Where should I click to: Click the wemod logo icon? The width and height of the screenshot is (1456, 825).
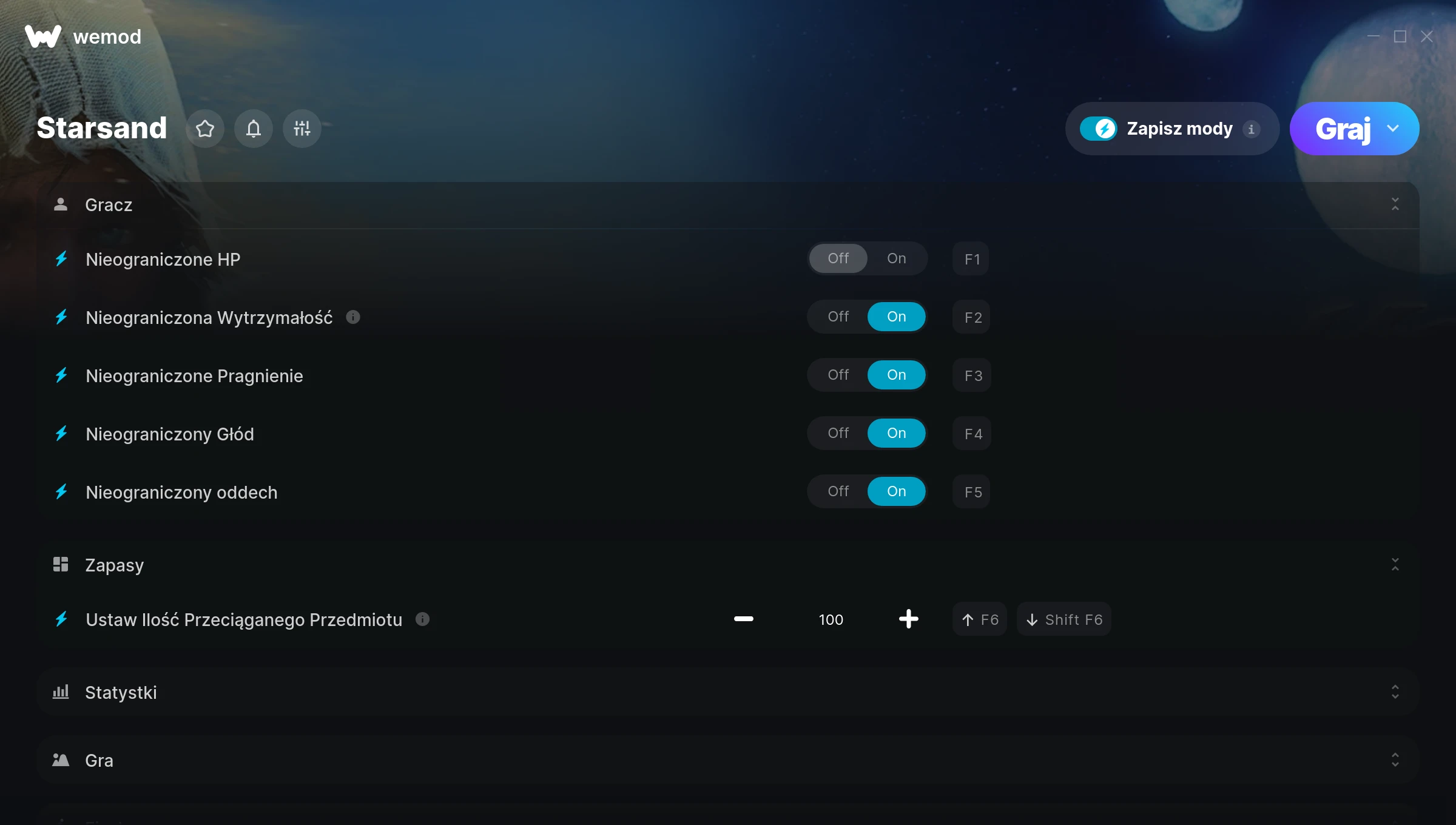43,36
